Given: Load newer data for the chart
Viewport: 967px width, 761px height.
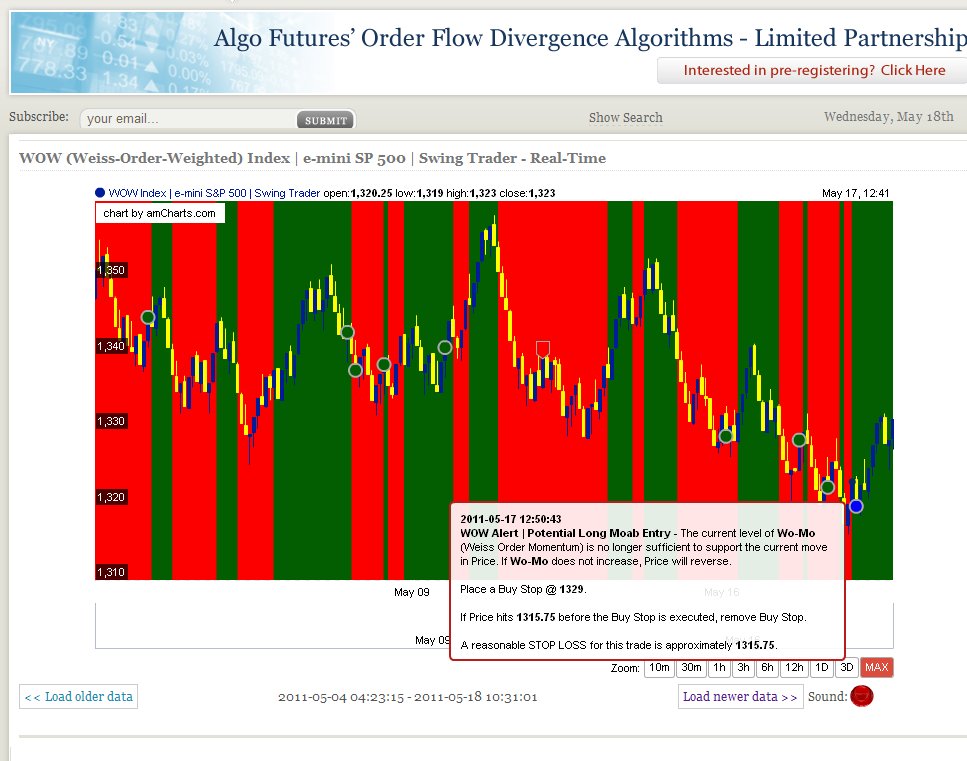Looking at the screenshot, I should 740,696.
